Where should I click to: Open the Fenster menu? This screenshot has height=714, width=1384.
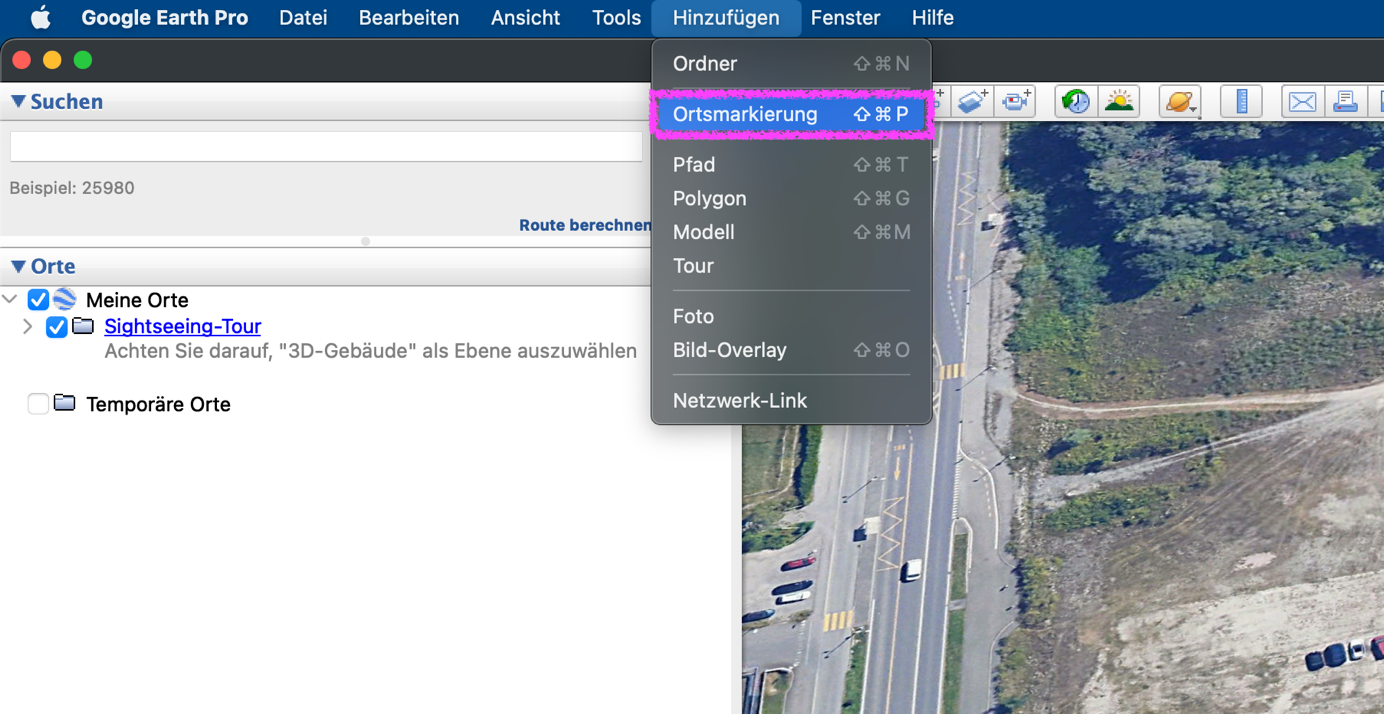click(845, 18)
